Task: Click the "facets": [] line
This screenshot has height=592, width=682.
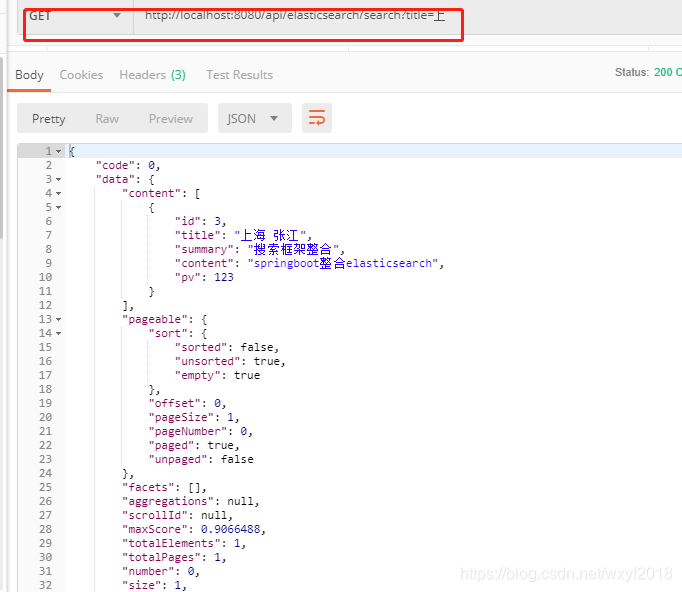Action: point(164,487)
